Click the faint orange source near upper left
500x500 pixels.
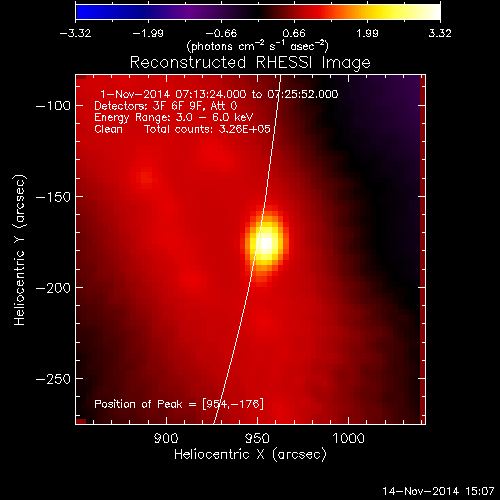pyautogui.click(x=146, y=177)
